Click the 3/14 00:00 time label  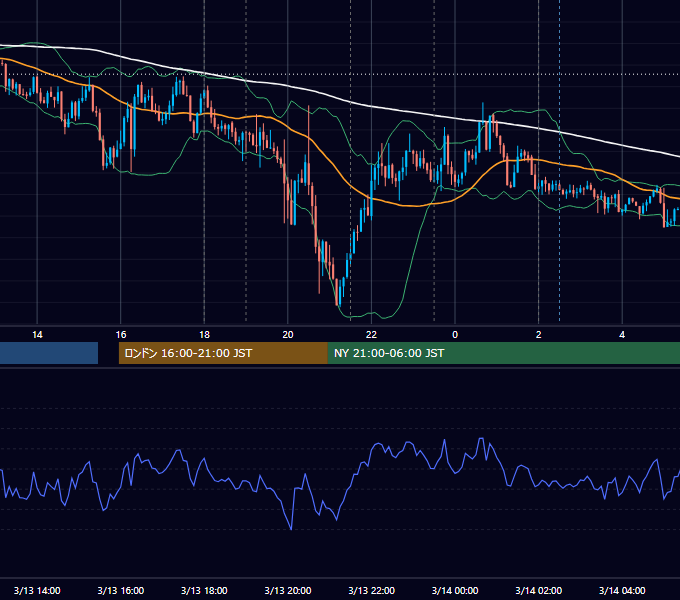(455, 590)
